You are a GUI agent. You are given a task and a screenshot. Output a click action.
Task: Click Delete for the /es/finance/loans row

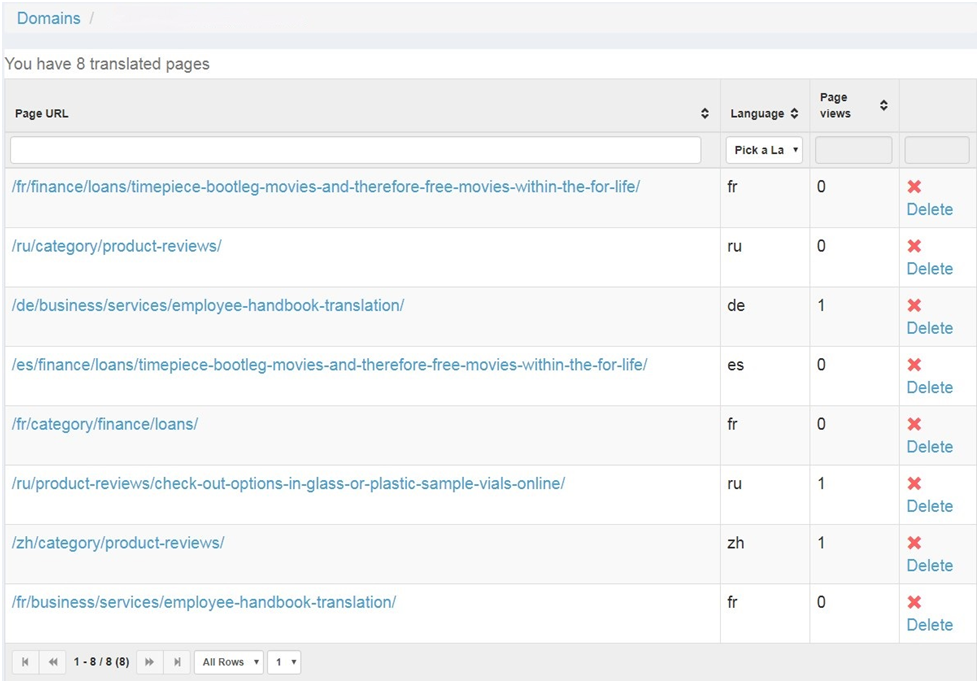pyautogui.click(x=929, y=387)
